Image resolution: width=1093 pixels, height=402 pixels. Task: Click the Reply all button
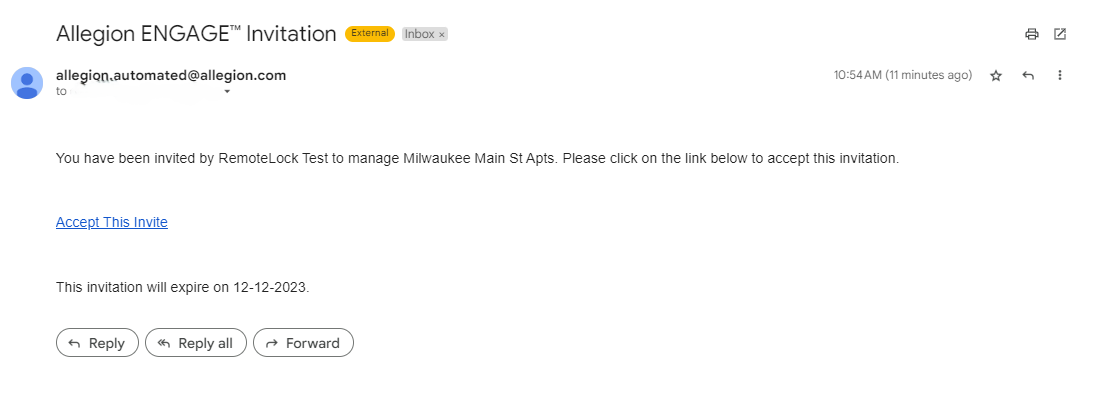point(196,343)
